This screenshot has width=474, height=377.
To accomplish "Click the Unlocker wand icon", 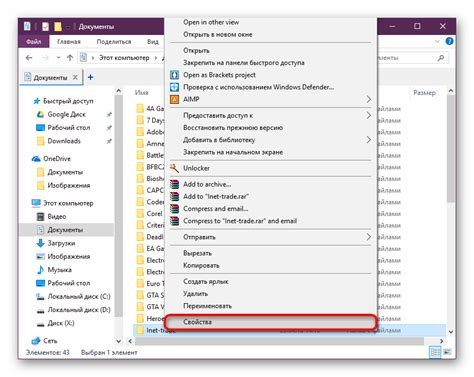I will (174, 168).
